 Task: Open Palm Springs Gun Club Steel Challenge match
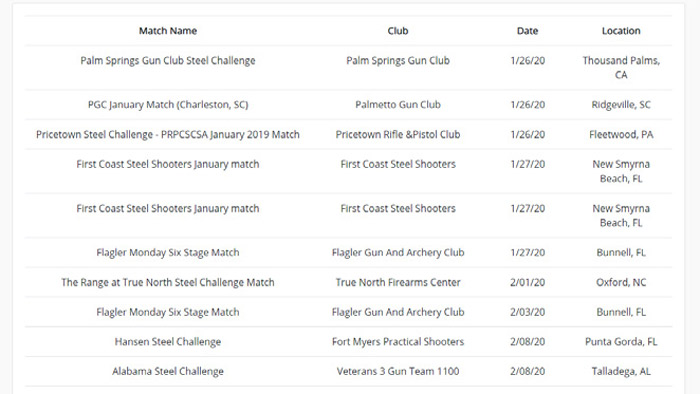[x=168, y=61]
